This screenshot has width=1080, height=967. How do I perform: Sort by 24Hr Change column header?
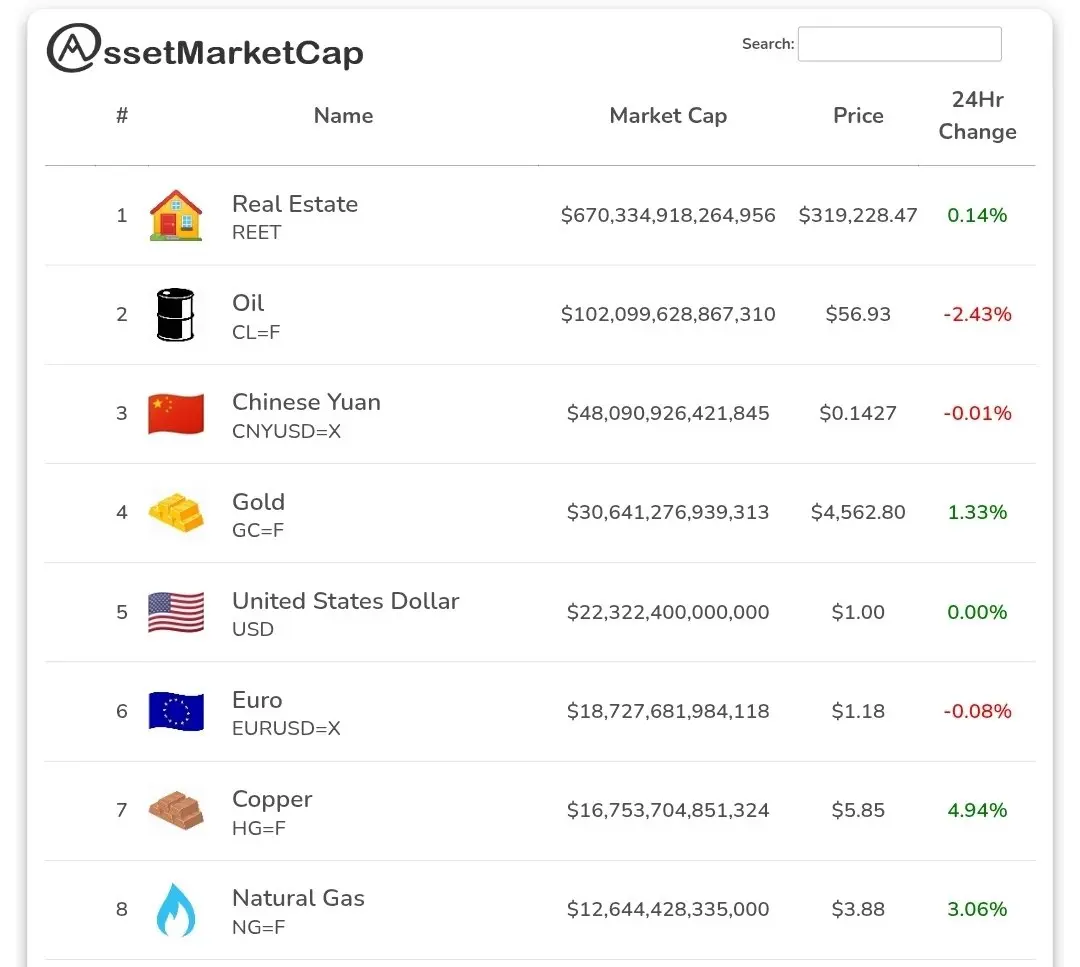pos(977,116)
